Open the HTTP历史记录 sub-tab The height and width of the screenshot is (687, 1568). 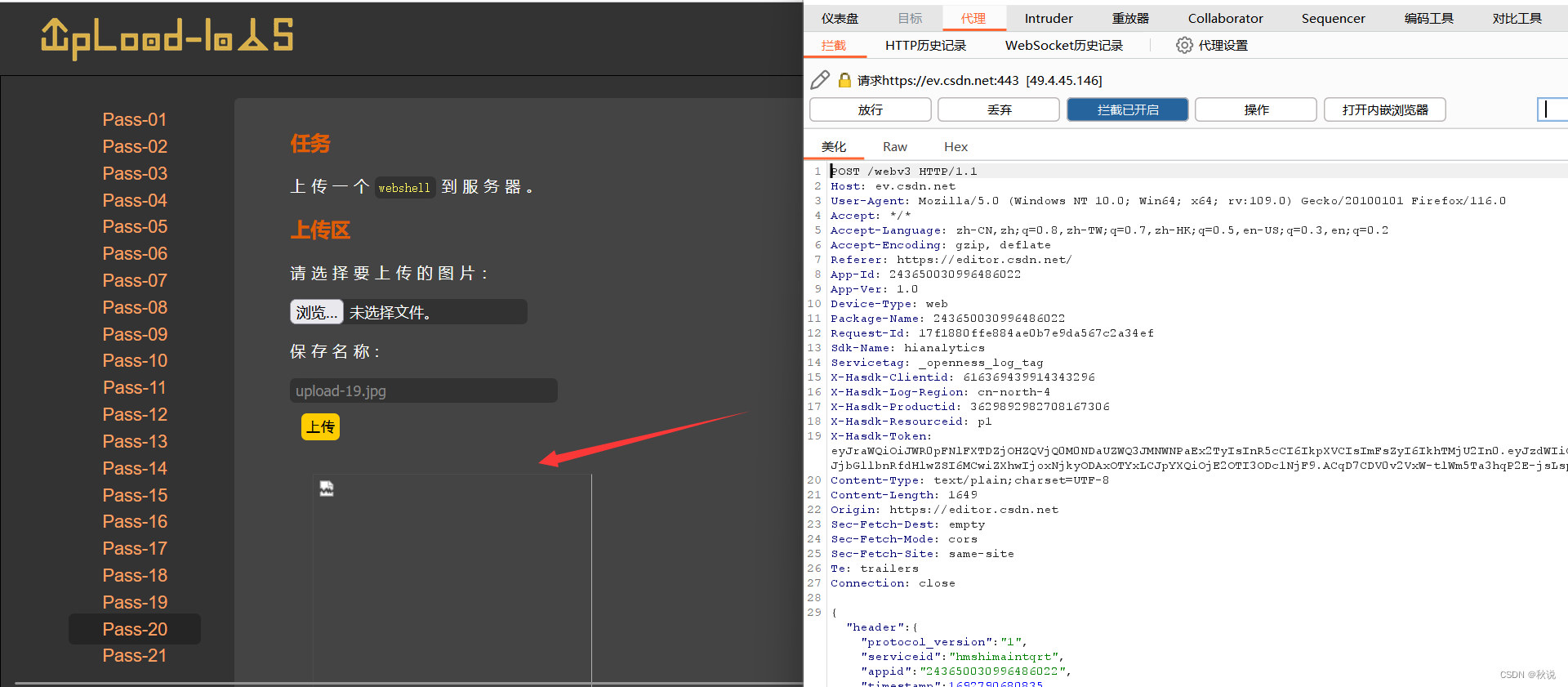click(925, 45)
